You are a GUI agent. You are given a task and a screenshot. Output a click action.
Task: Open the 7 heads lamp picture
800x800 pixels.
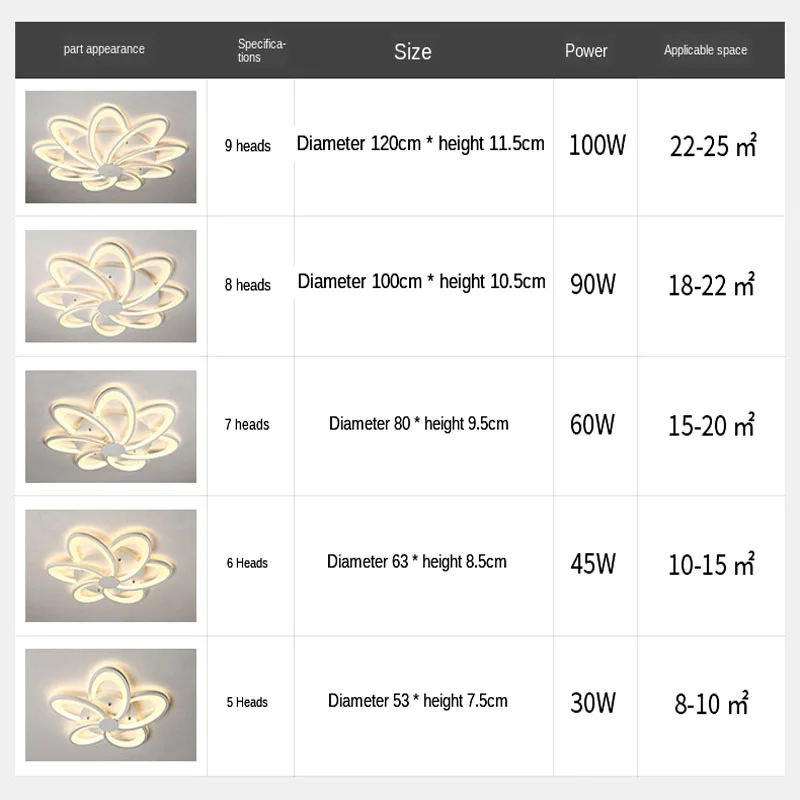pyautogui.click(x=110, y=426)
